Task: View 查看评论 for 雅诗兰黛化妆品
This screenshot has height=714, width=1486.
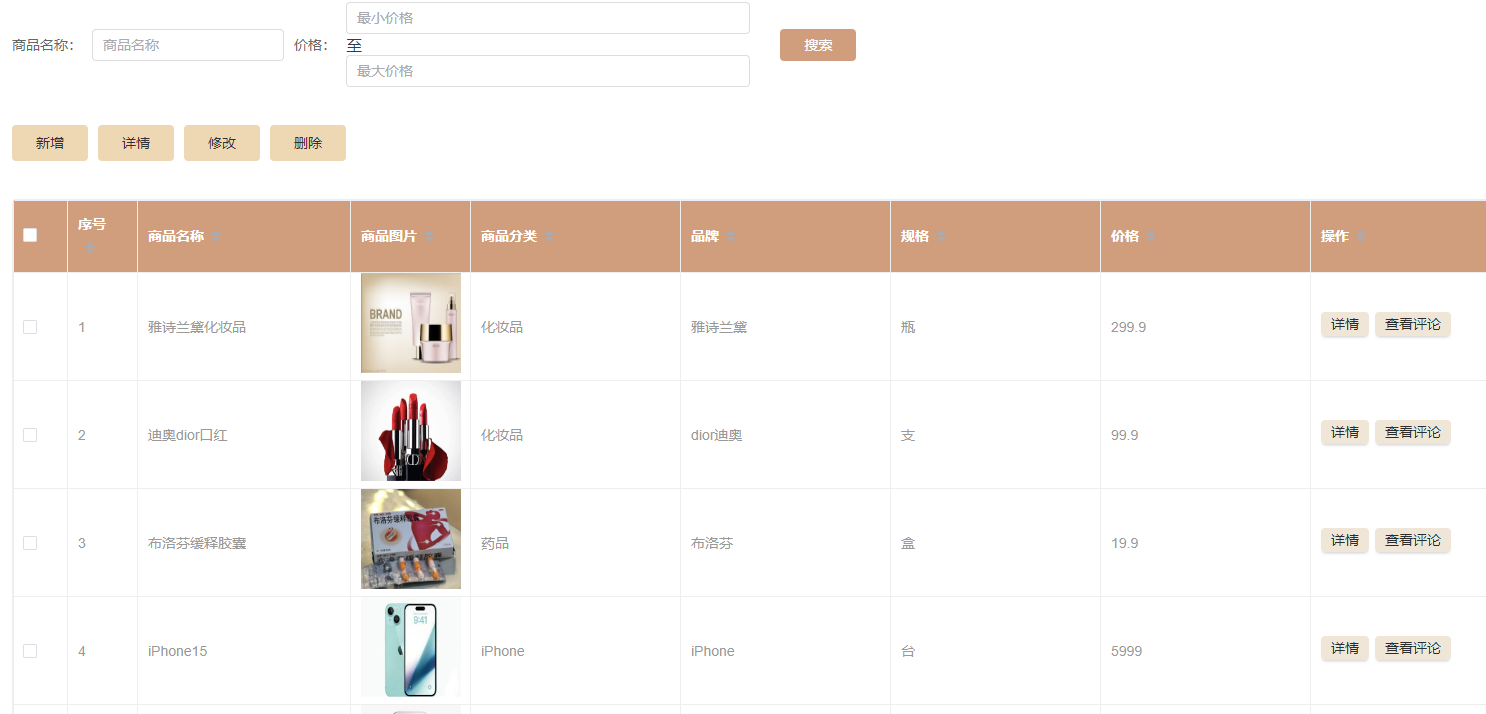Action: pyautogui.click(x=1413, y=324)
